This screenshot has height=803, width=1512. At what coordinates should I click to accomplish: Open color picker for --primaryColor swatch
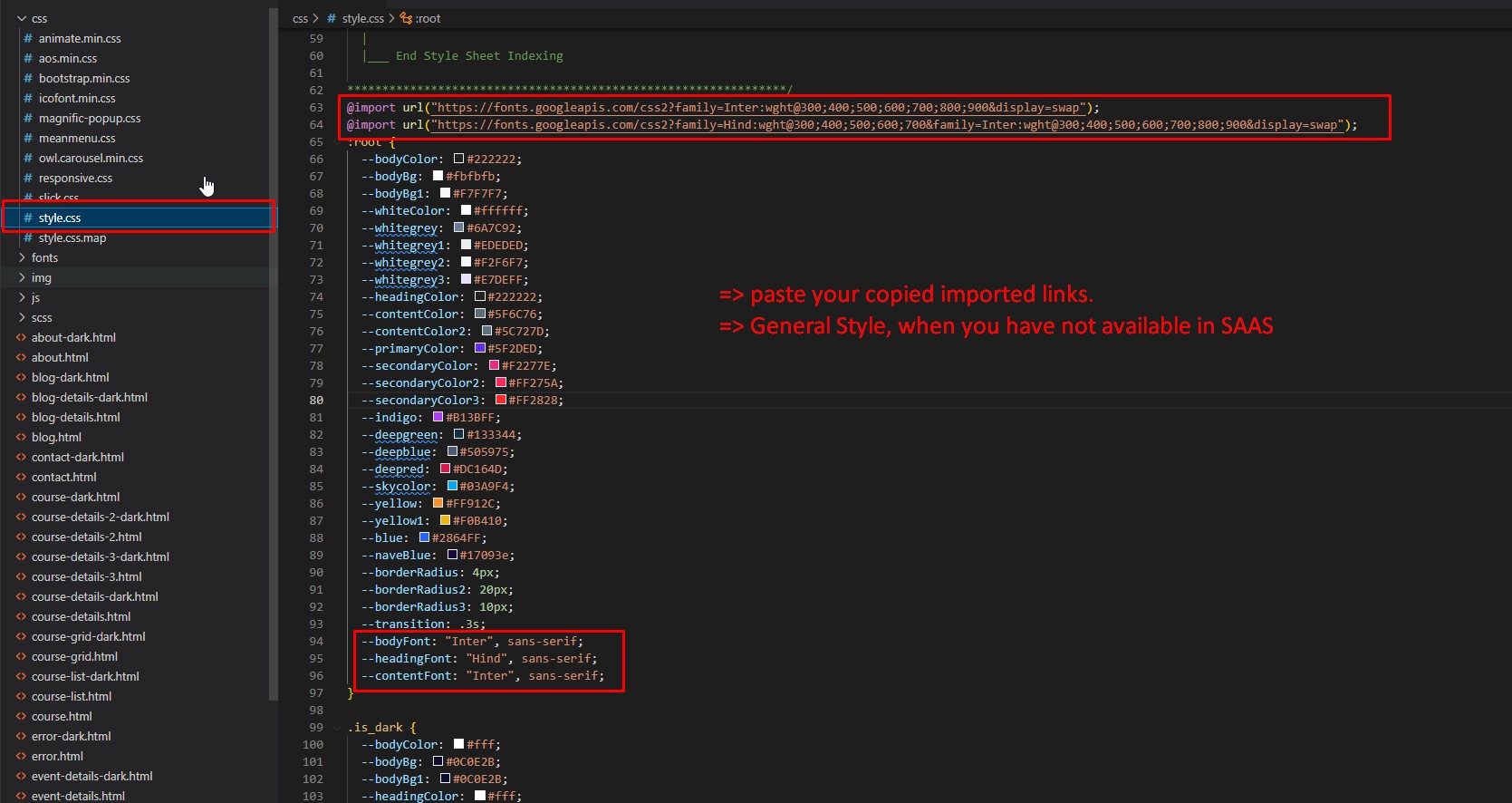click(x=480, y=348)
